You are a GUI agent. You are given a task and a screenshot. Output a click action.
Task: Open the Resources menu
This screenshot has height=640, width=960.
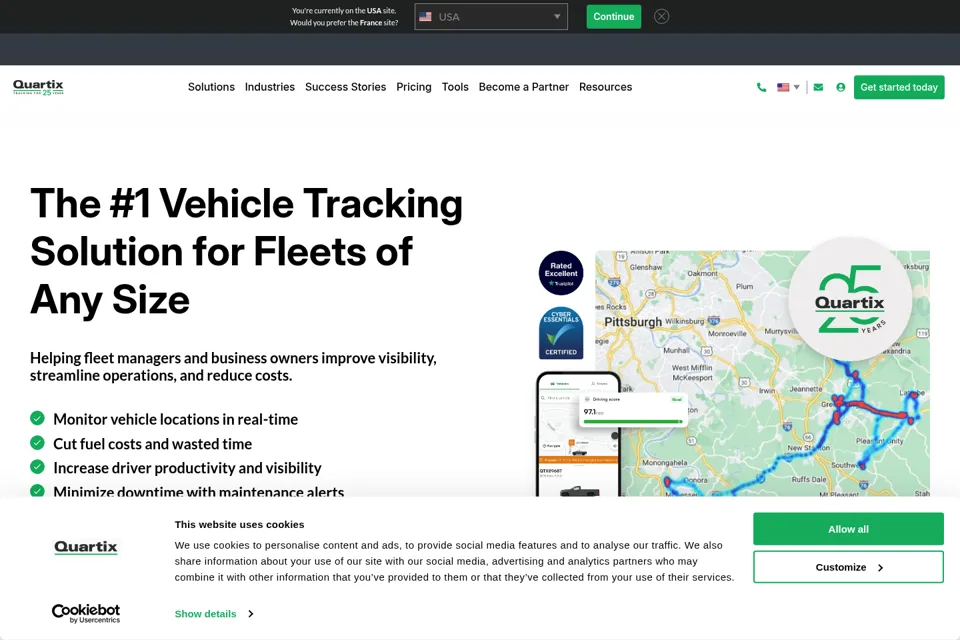click(x=606, y=87)
